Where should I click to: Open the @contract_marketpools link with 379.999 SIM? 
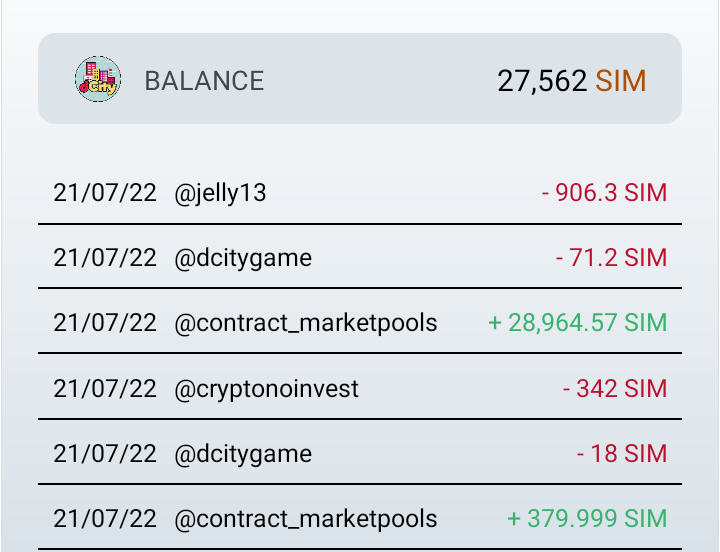coord(305,519)
